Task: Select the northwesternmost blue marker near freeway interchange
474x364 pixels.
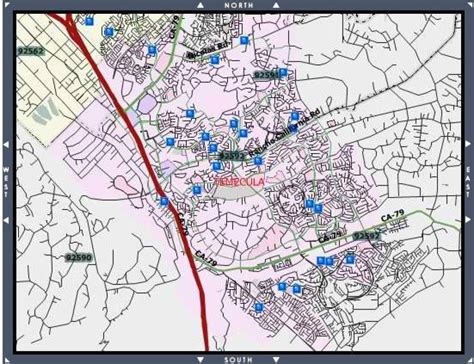Action: (x=89, y=21)
